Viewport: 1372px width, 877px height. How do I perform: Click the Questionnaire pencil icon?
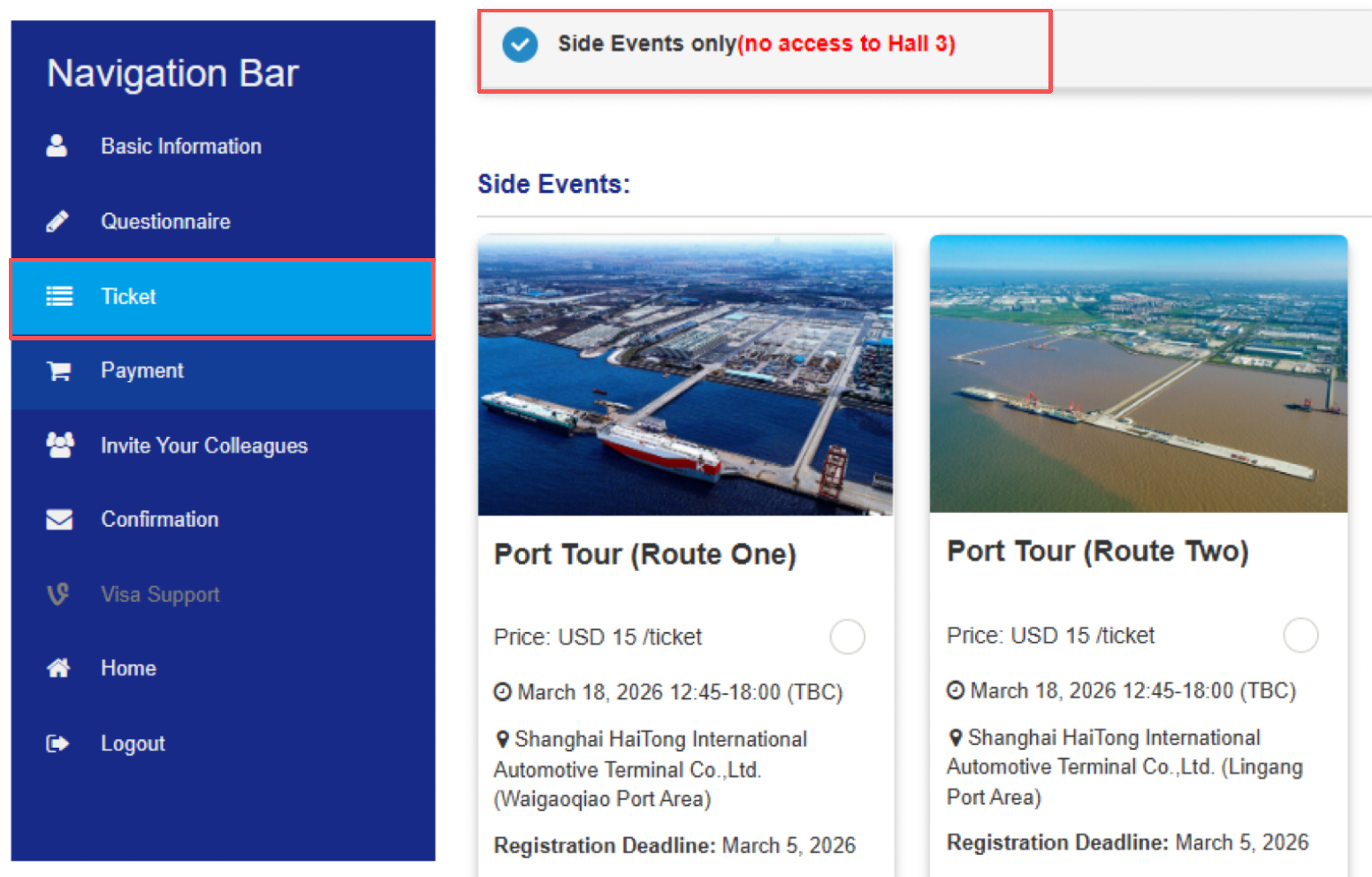point(57,221)
